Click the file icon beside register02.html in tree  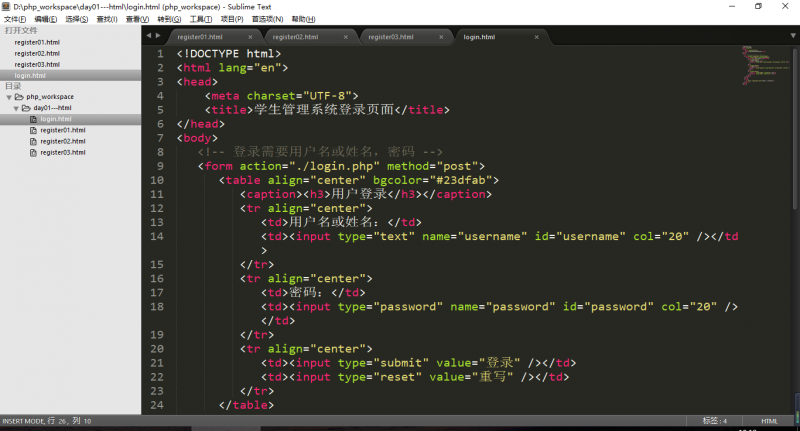coord(33,141)
